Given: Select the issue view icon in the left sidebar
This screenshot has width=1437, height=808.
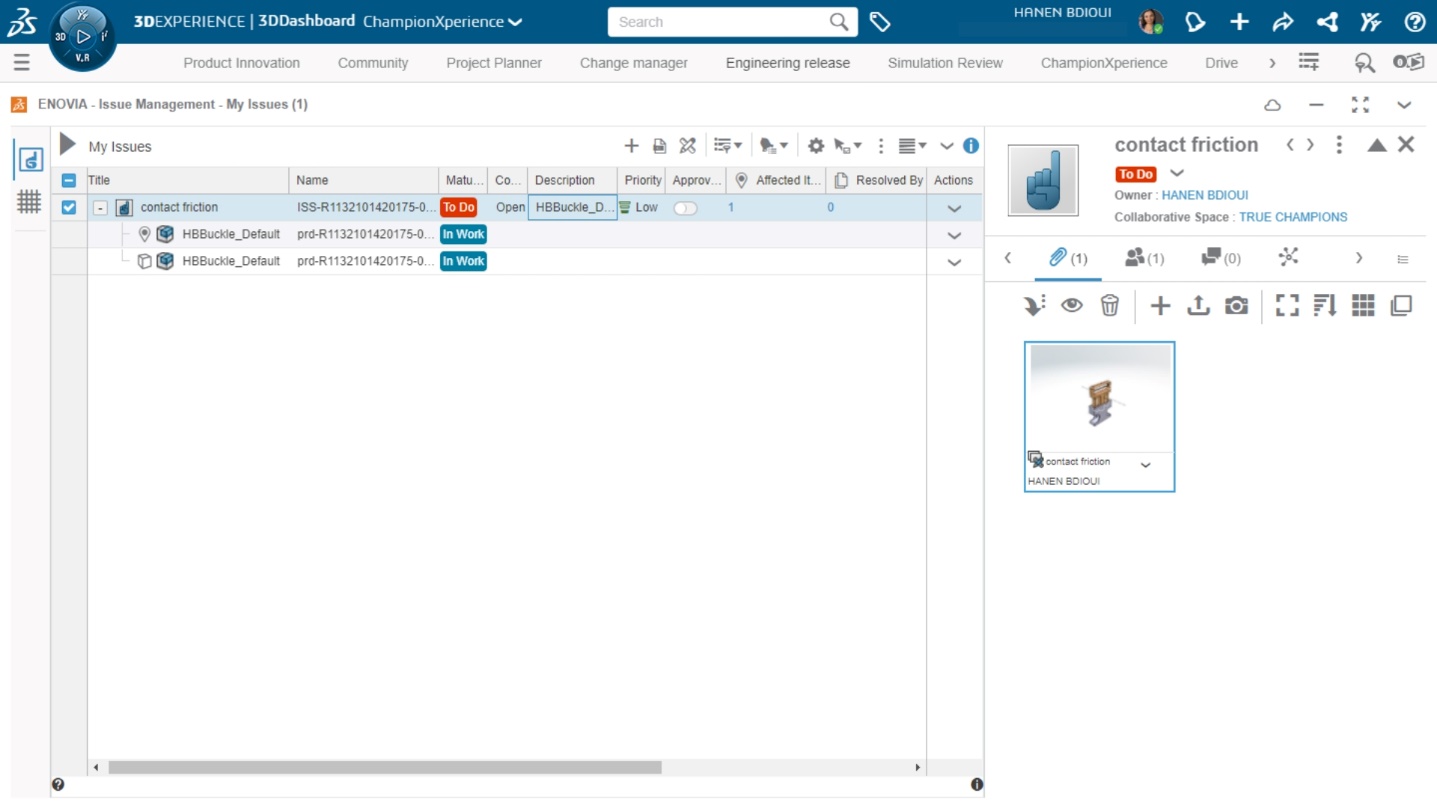Looking at the screenshot, I should coord(30,160).
